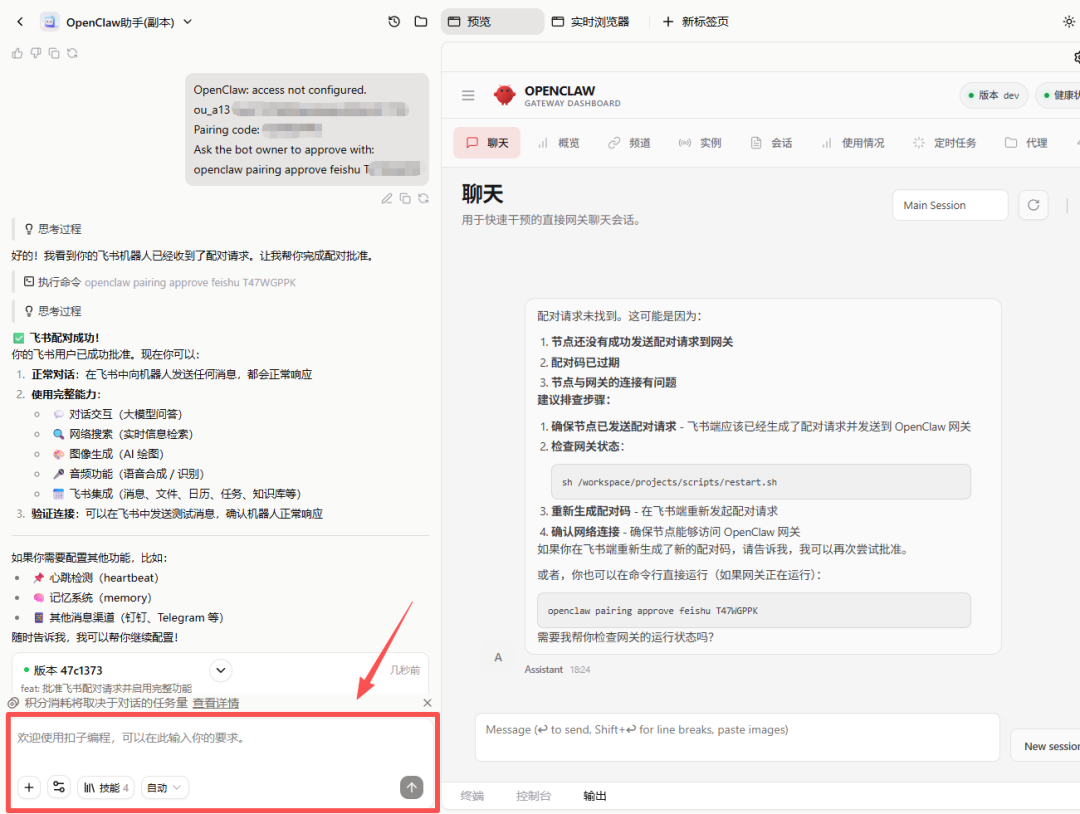Toggle the theme with the sun icon
The width and height of the screenshot is (1080, 814).
point(1069,20)
